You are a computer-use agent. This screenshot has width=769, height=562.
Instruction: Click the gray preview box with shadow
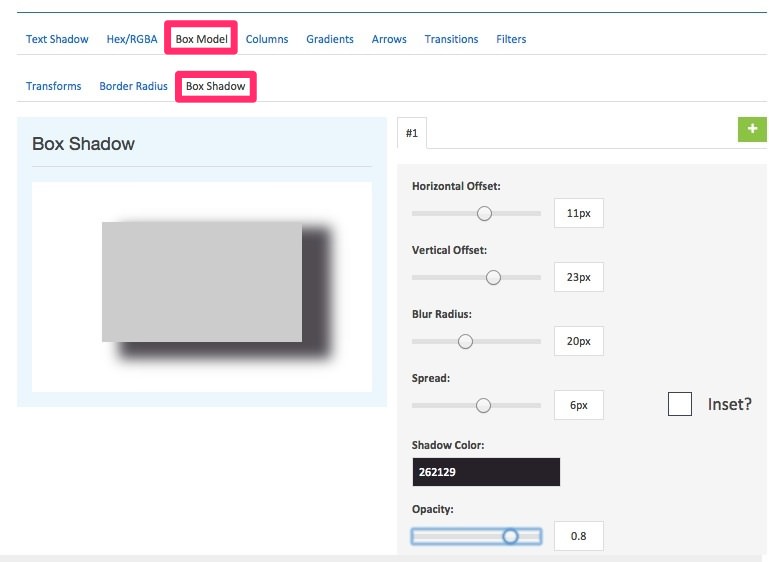(x=202, y=281)
